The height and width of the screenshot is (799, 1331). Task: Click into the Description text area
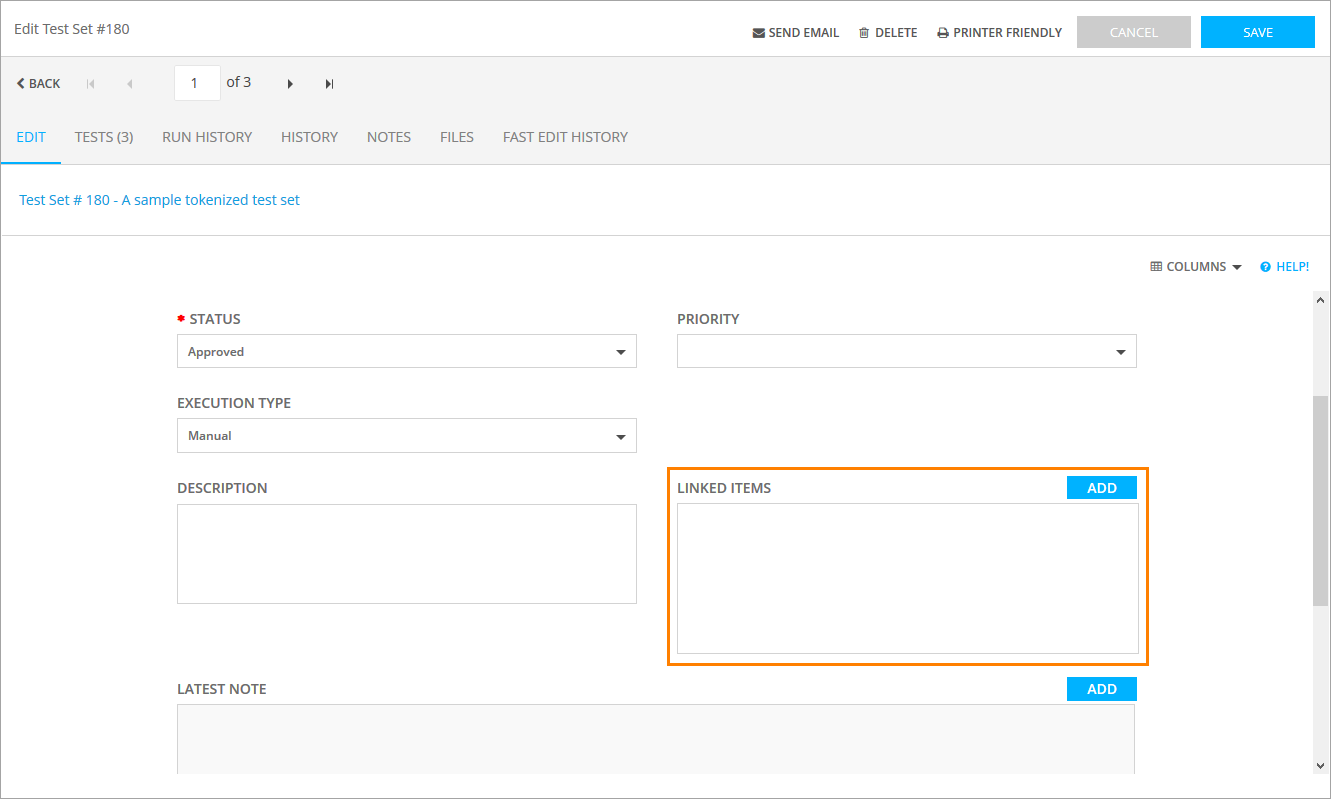click(406, 553)
